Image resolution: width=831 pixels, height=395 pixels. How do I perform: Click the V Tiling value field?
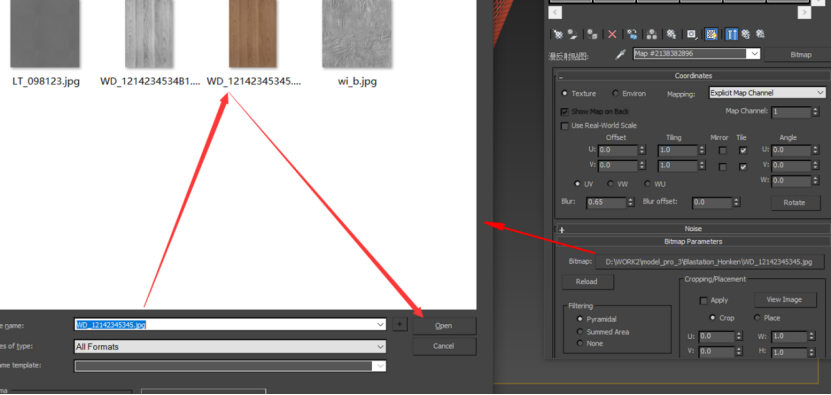point(678,166)
